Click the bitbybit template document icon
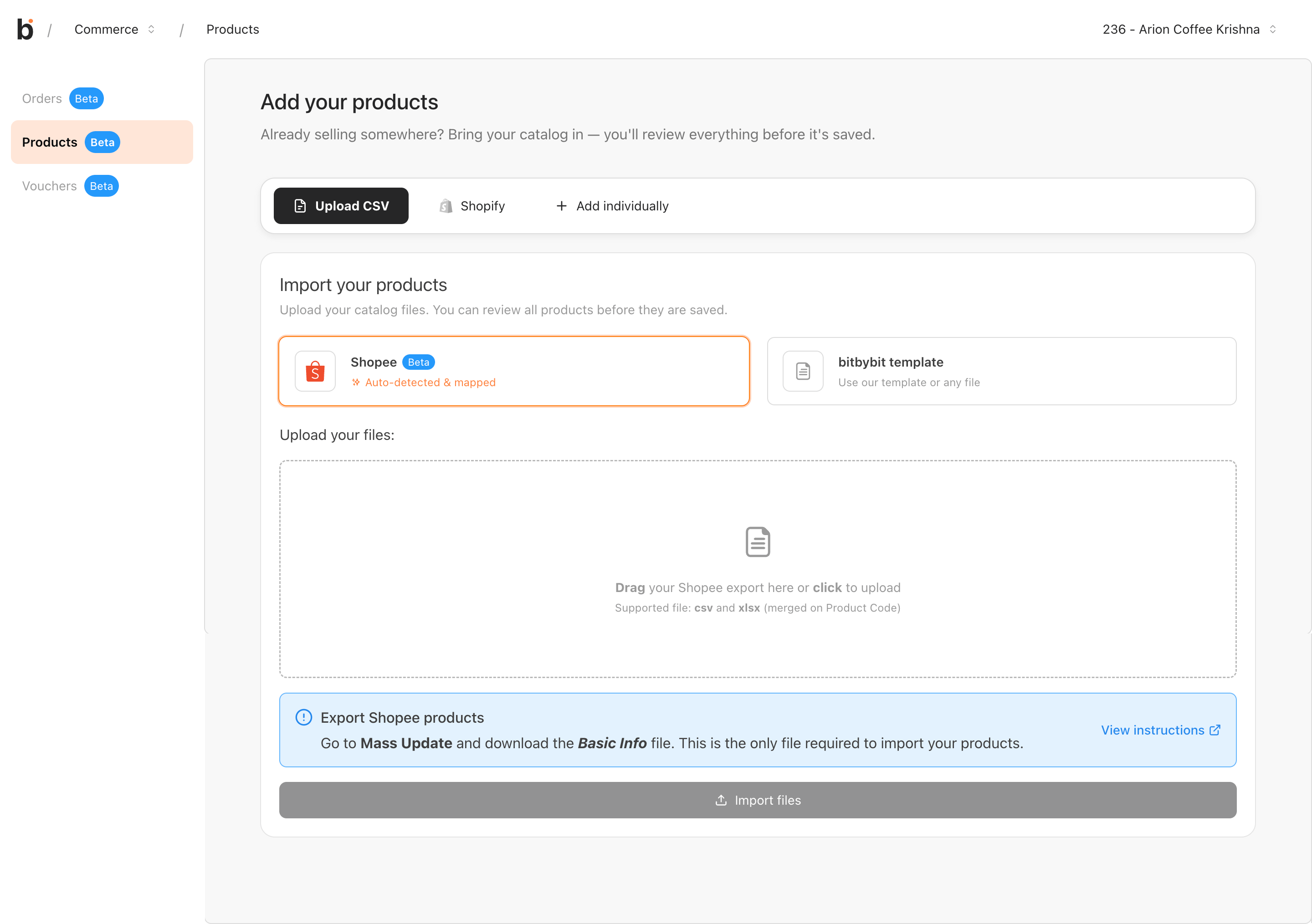 [x=803, y=371]
